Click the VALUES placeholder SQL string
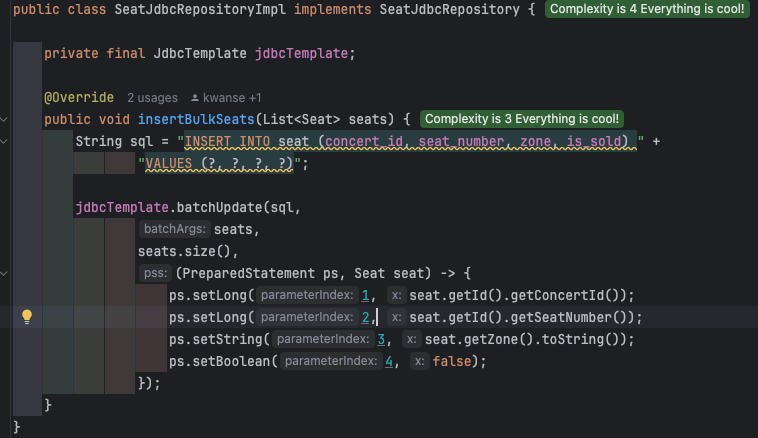Screen dimensions: 758x438 pyautogui.click(x=219, y=163)
